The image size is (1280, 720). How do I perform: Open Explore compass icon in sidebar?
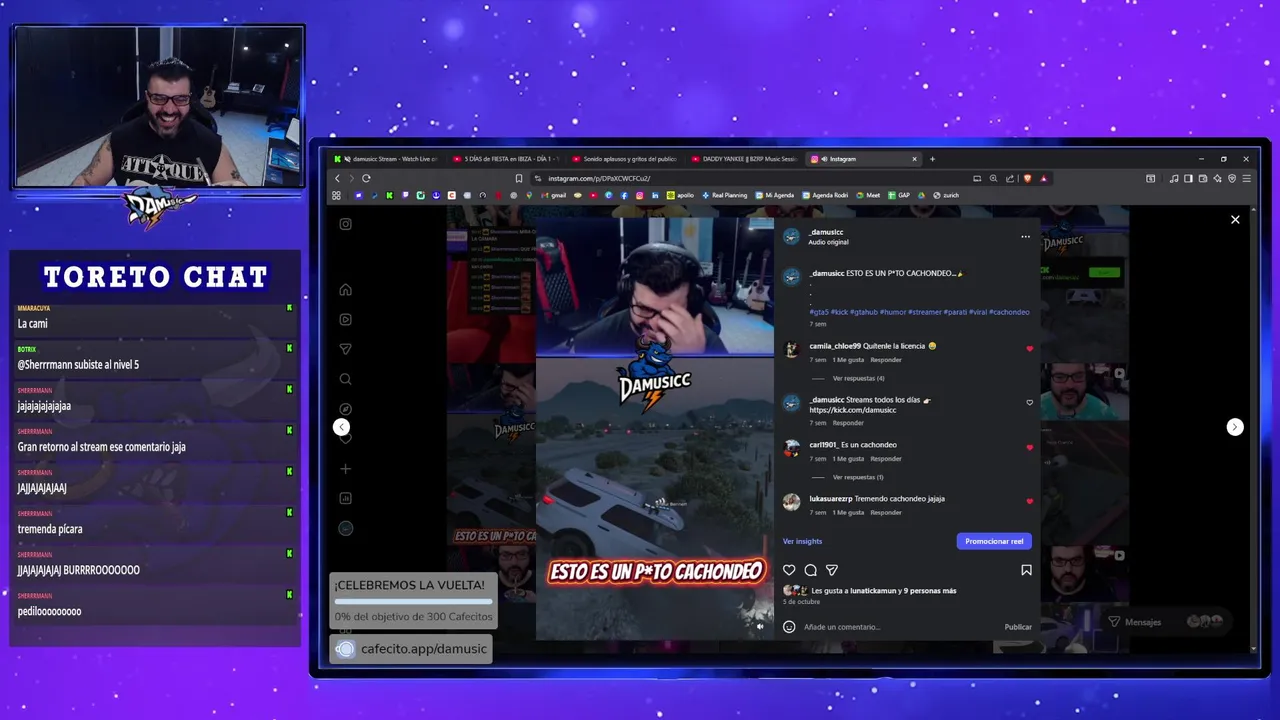pyautogui.click(x=345, y=409)
